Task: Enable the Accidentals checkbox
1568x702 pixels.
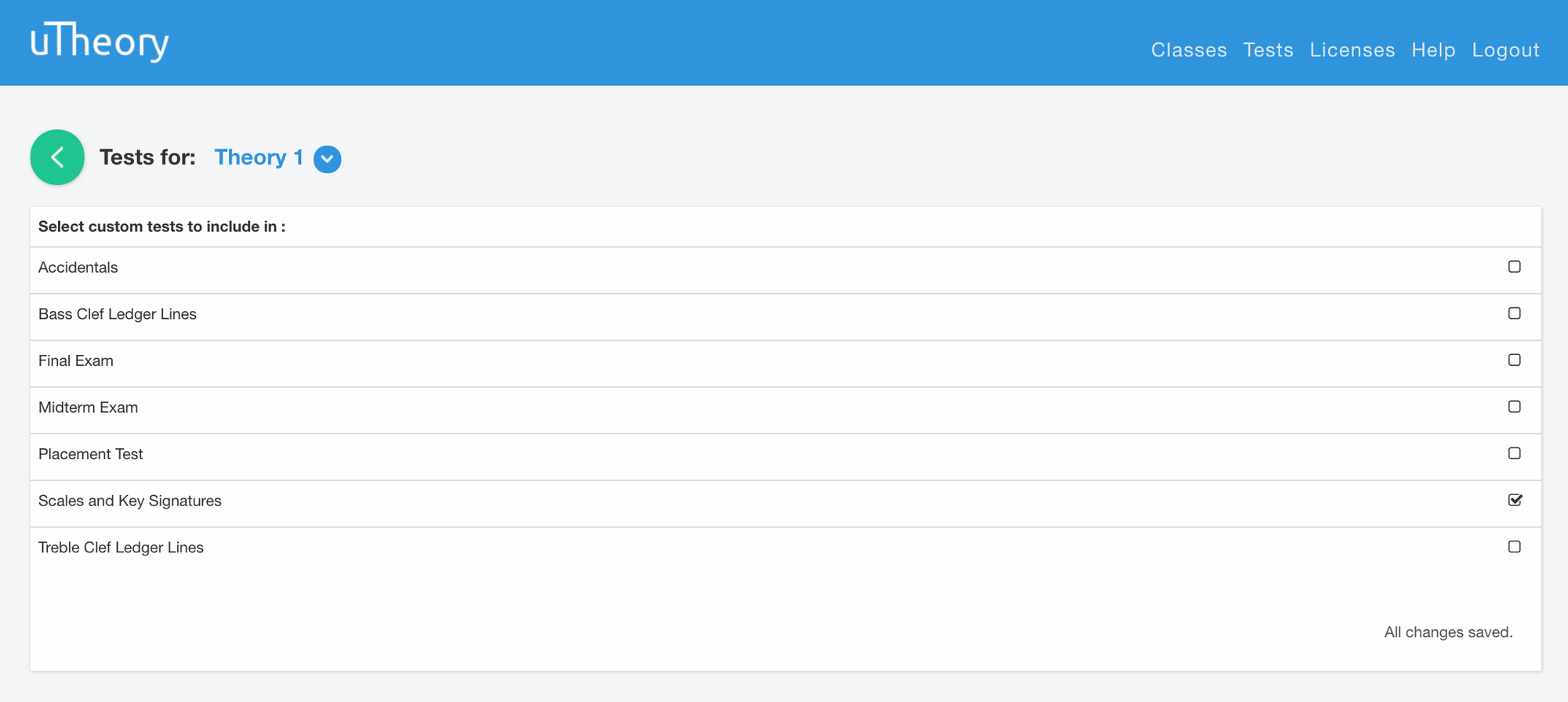Action: [x=1514, y=266]
